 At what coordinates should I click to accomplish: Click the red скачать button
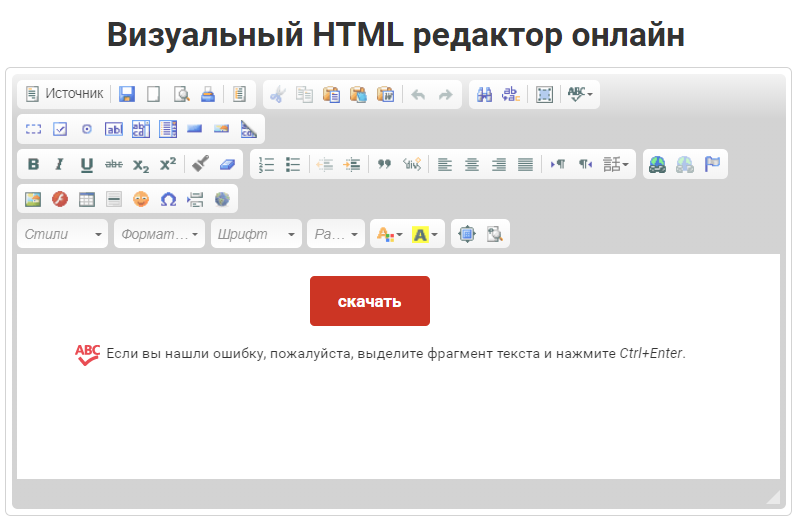click(x=370, y=301)
